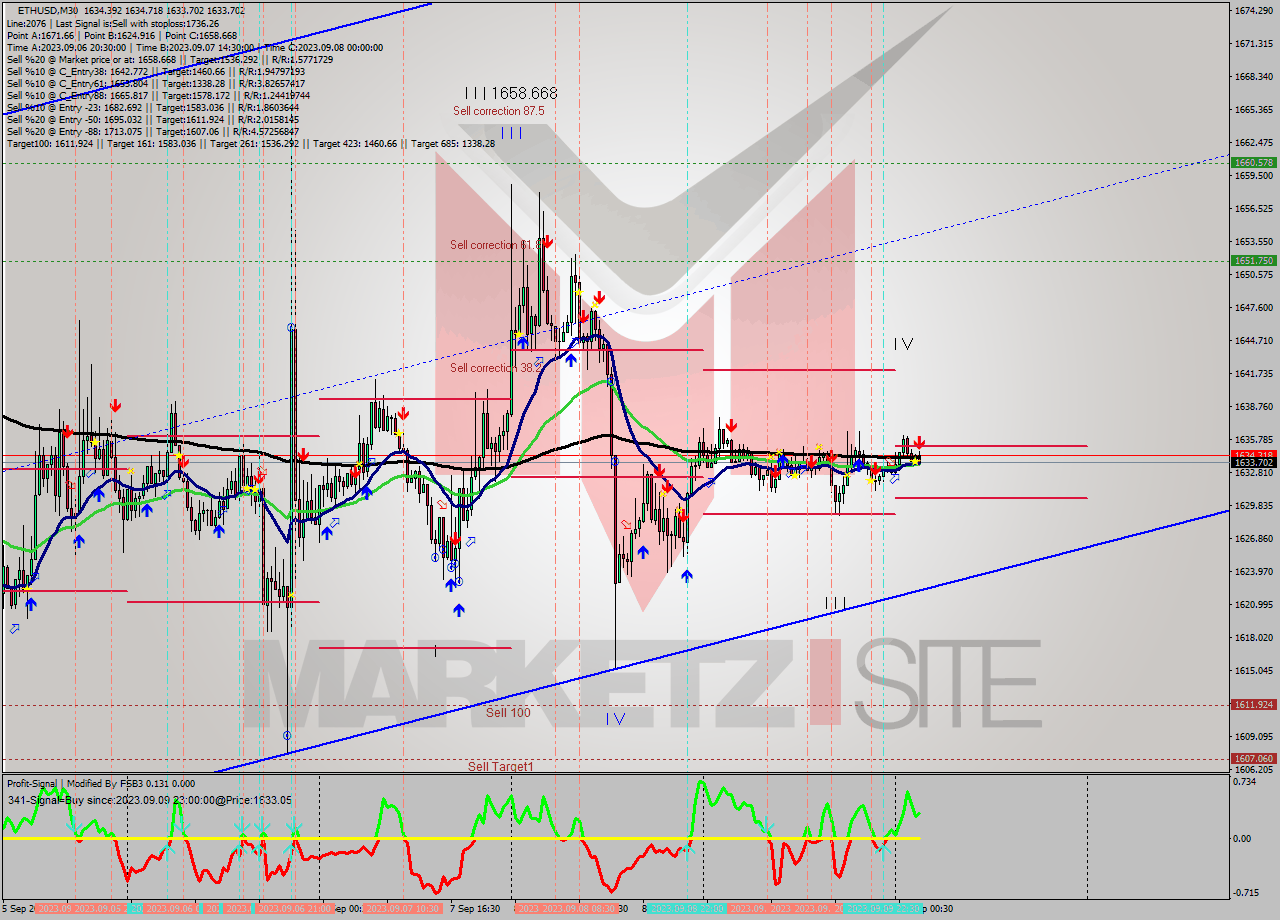Click the -0.715 indicator scale value

tap(1248, 892)
